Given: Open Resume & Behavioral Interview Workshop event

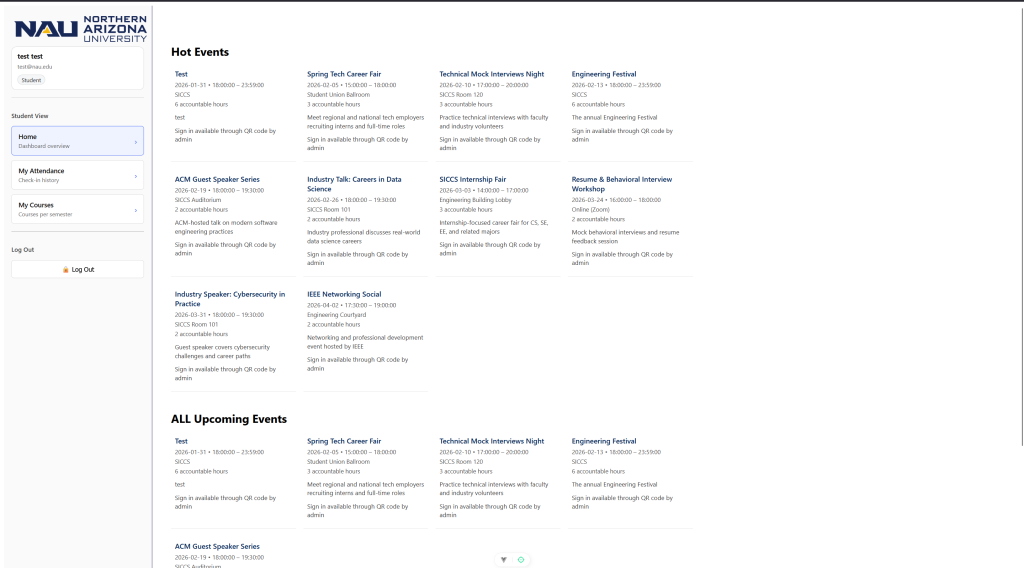Looking at the screenshot, I should [x=621, y=184].
